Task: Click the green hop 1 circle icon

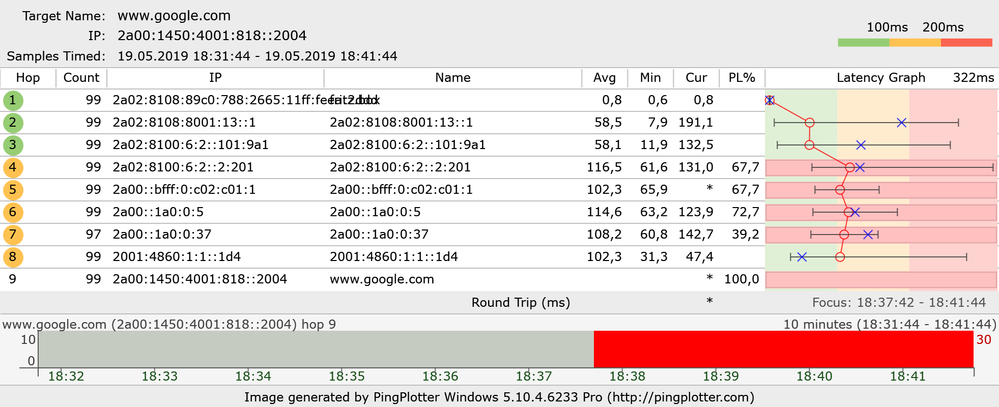Action: click(x=11, y=101)
